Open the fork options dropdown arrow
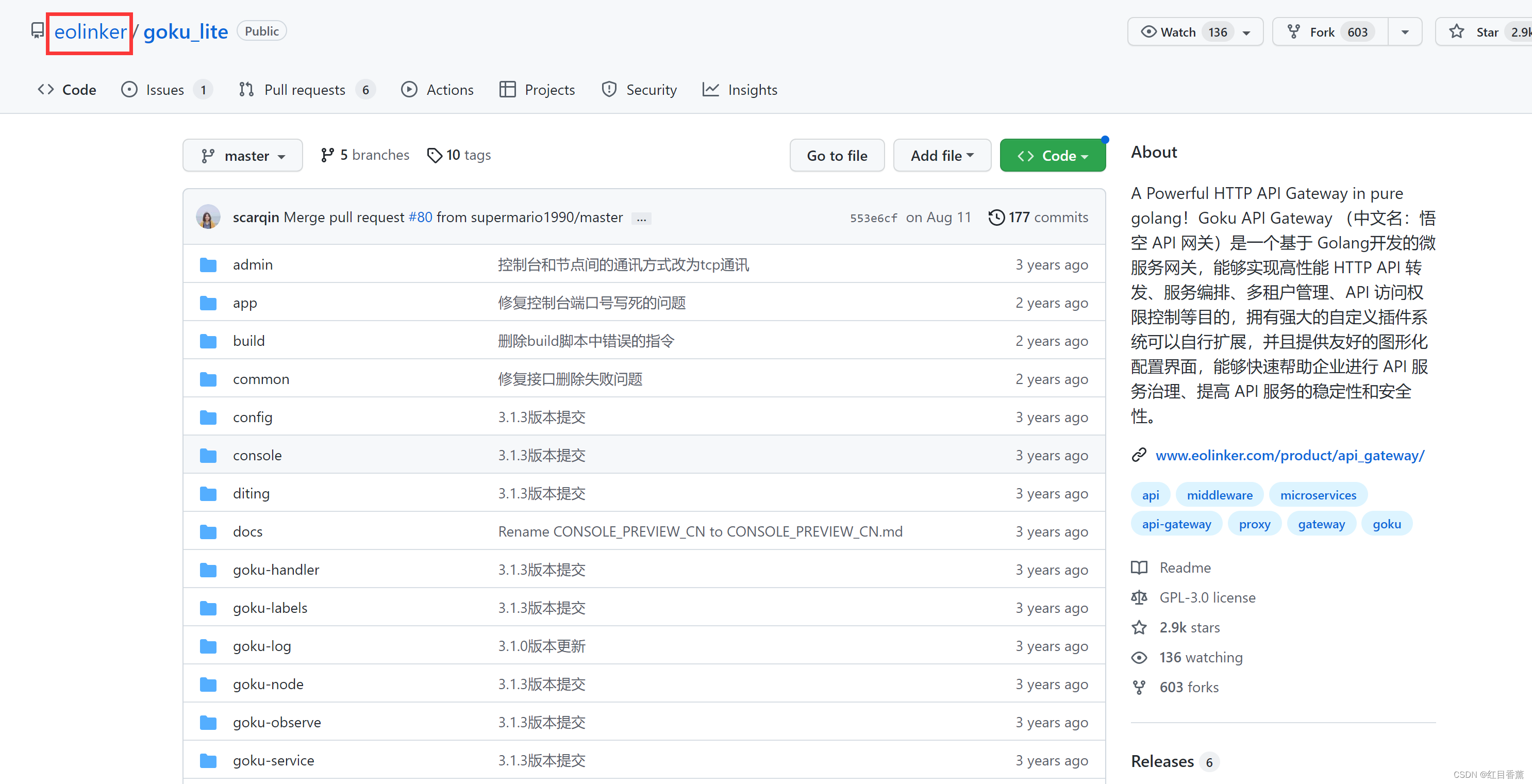Image resolution: width=1532 pixels, height=784 pixels. coord(1405,32)
